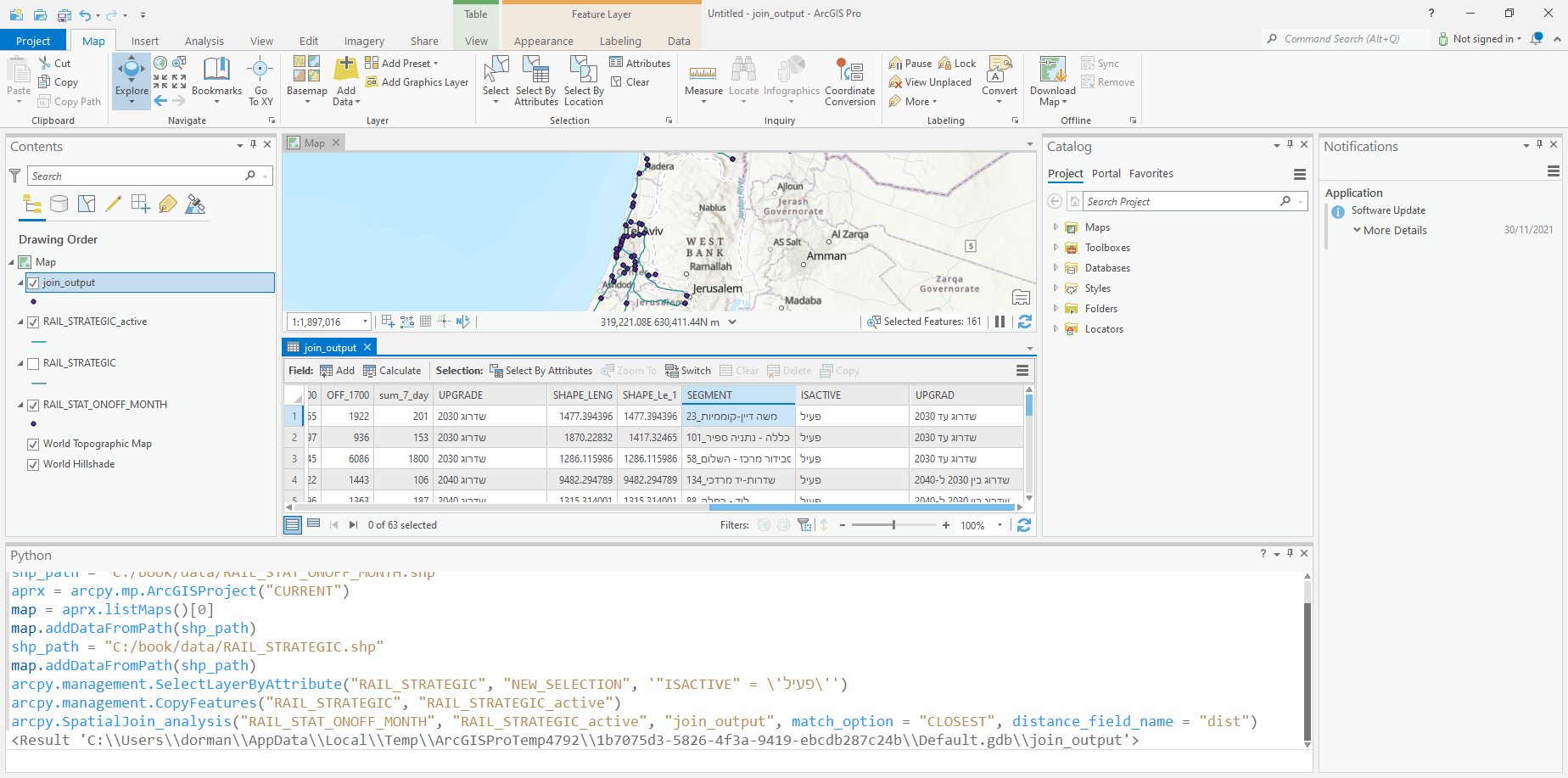
Task: Pause map drawing
Action: (1000, 322)
